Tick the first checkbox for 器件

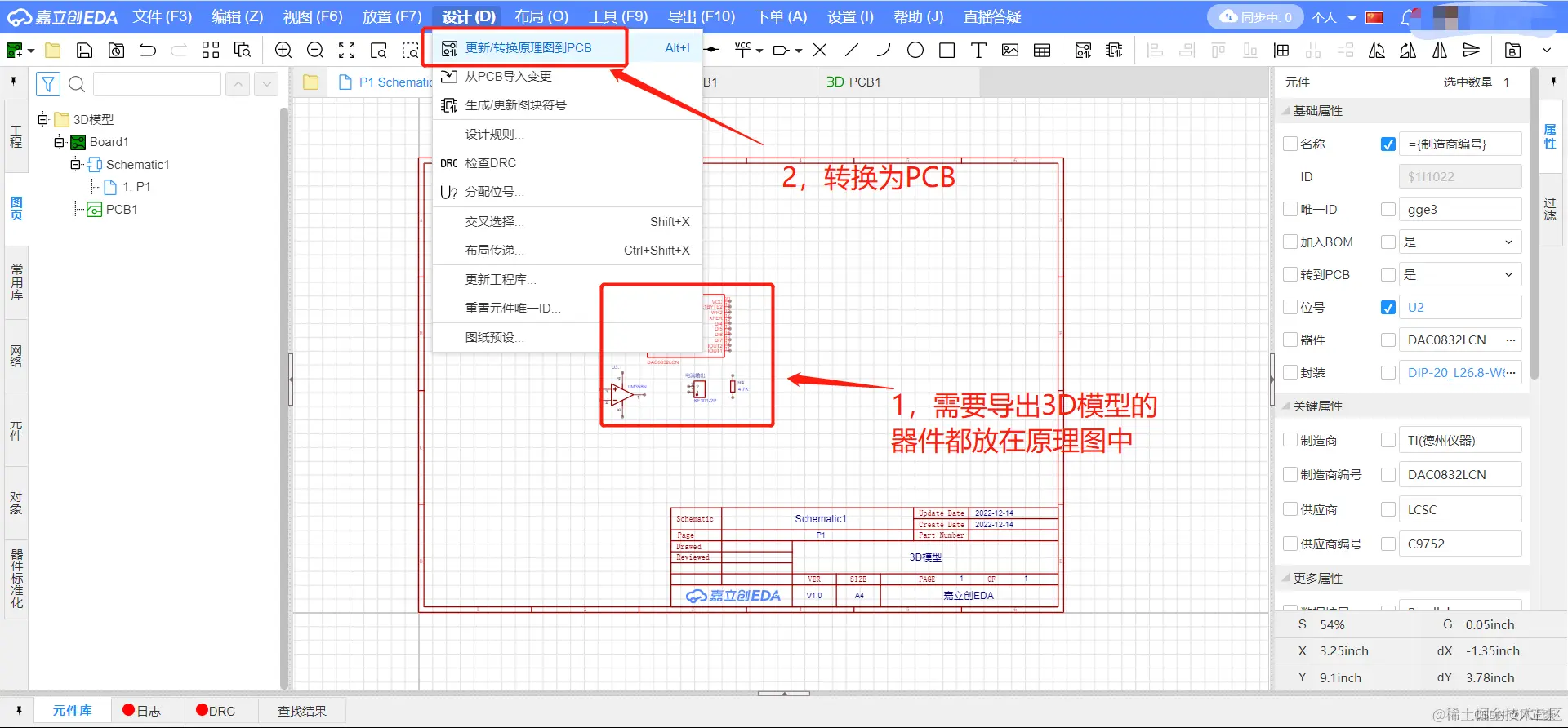pyautogui.click(x=1290, y=340)
